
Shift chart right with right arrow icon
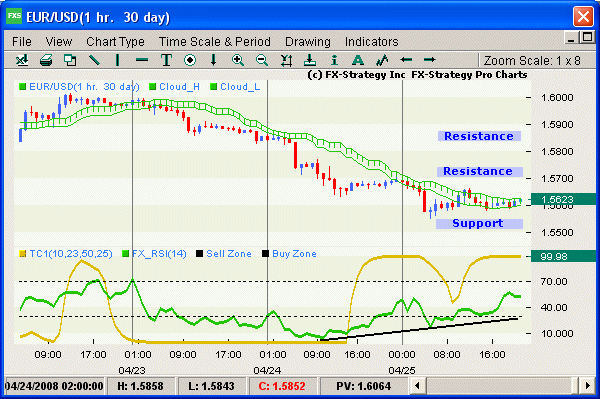tap(430, 60)
